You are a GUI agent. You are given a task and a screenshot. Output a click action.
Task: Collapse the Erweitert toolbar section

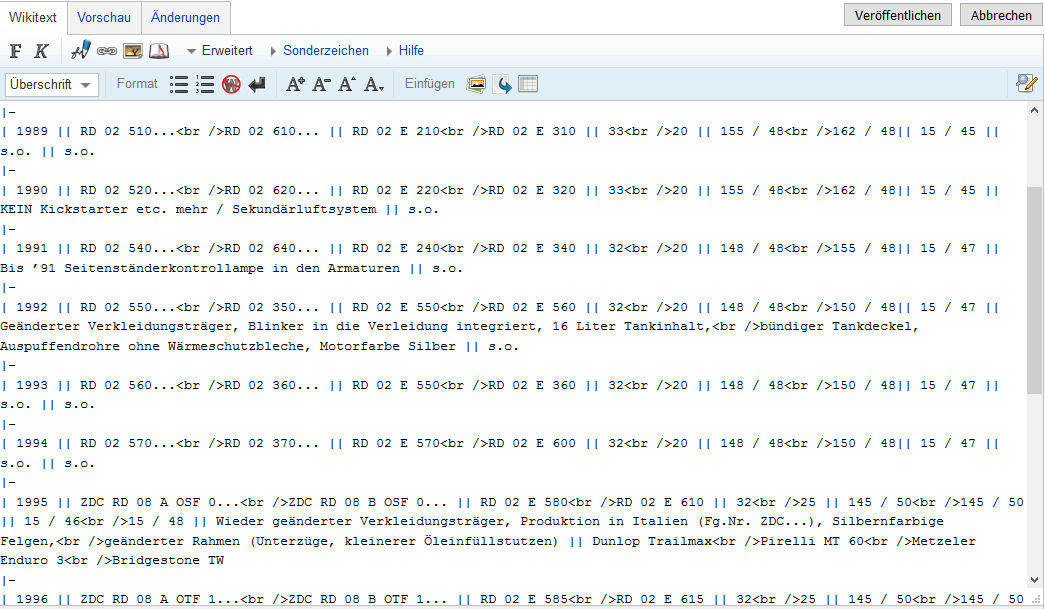click(219, 51)
